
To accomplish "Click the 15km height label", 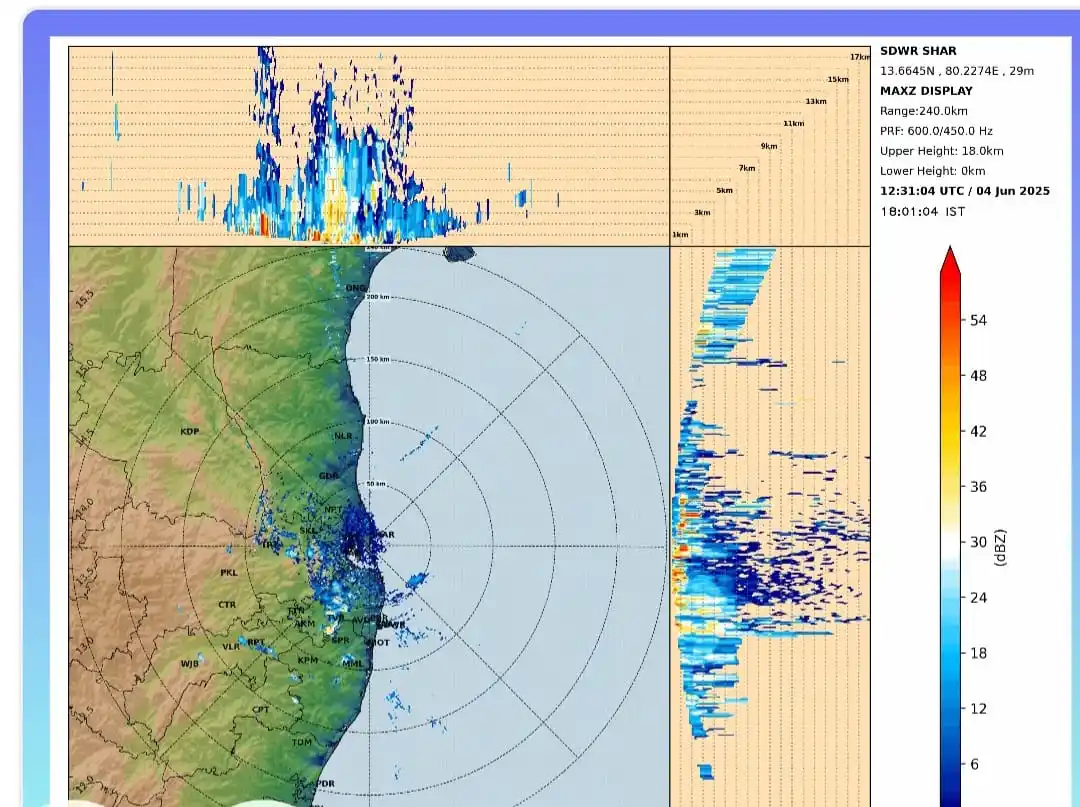I will [x=838, y=79].
